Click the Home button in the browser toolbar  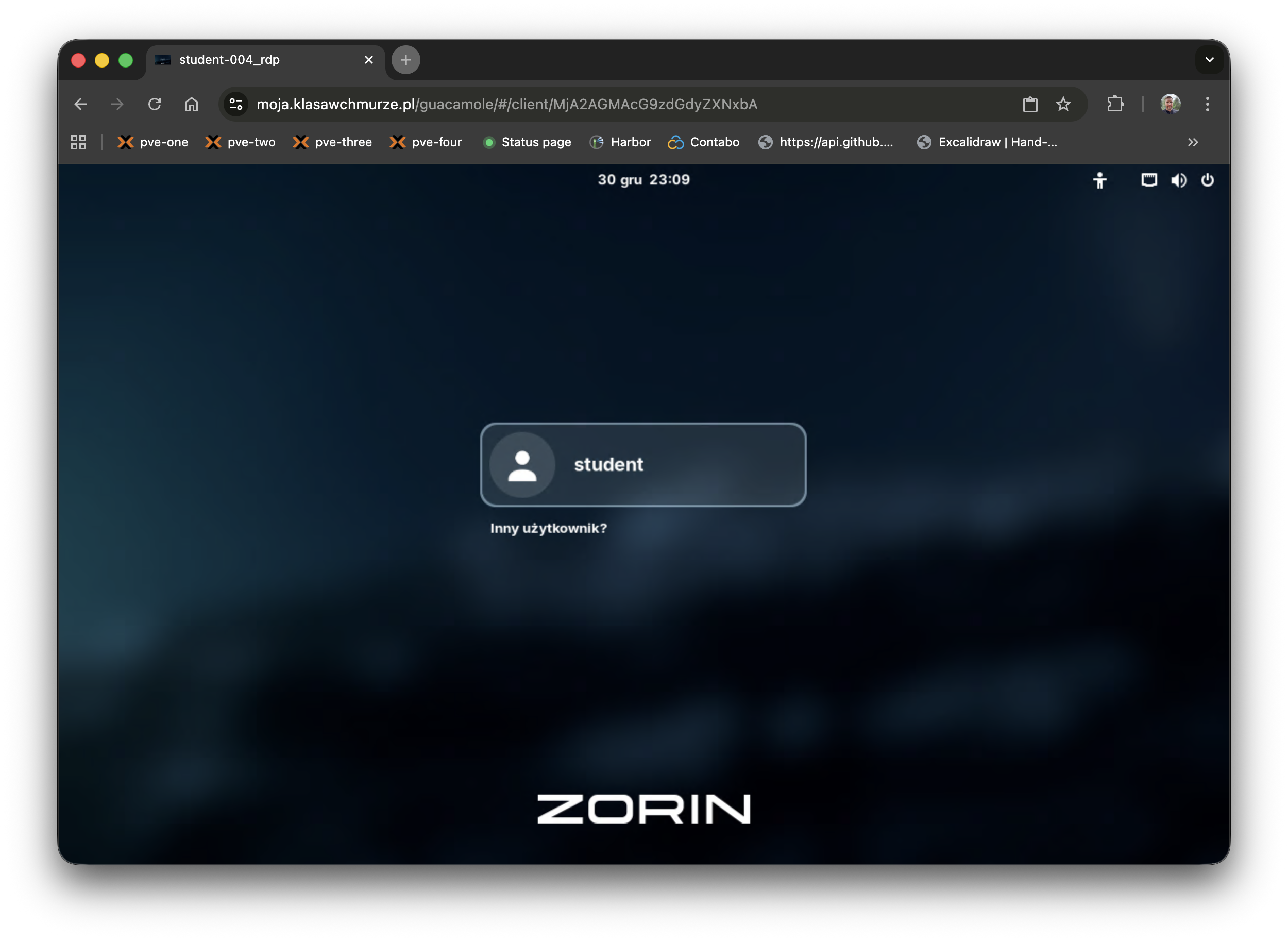(x=191, y=104)
